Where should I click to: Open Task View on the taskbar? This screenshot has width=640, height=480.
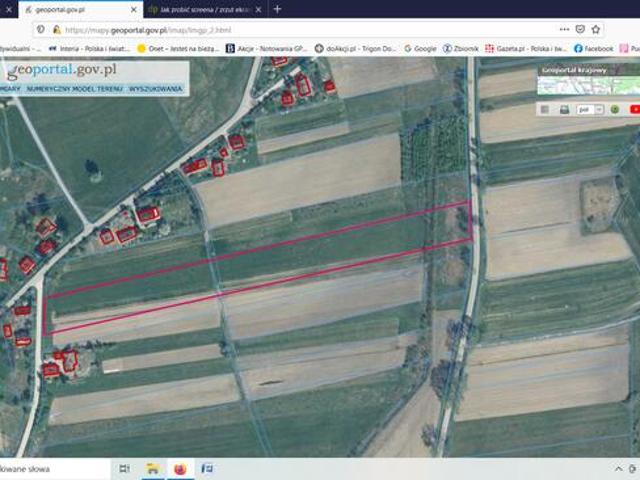(125, 468)
